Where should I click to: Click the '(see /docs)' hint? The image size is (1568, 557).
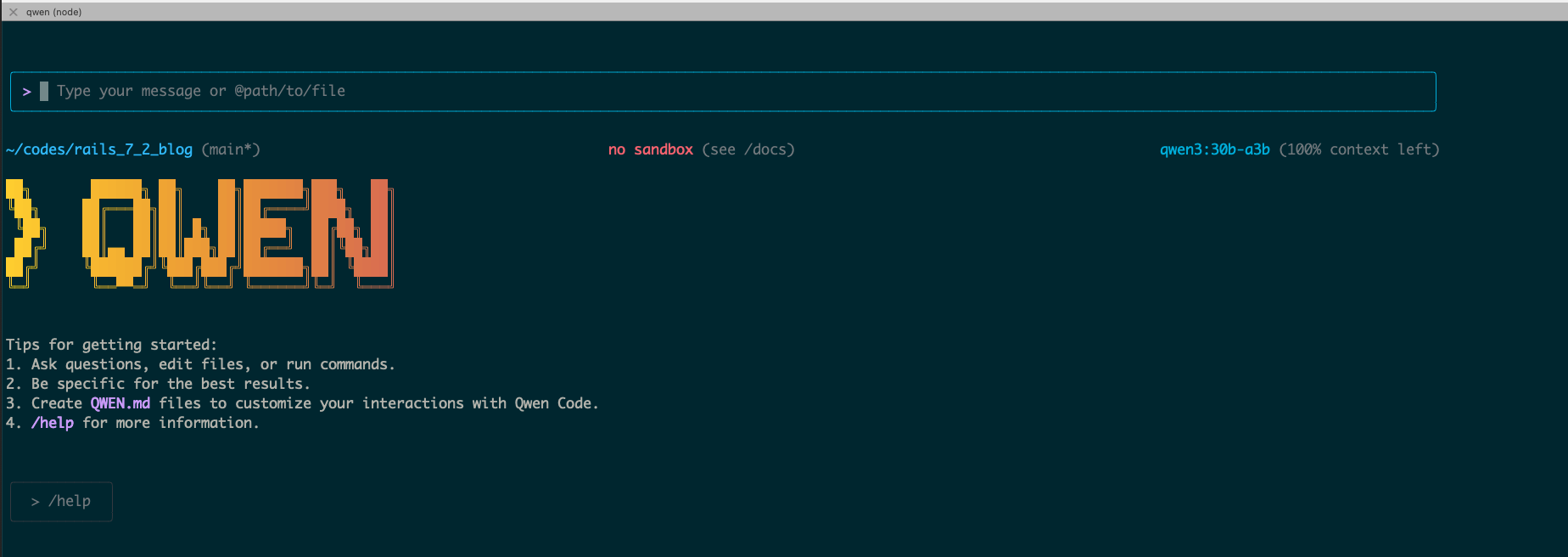(x=748, y=149)
